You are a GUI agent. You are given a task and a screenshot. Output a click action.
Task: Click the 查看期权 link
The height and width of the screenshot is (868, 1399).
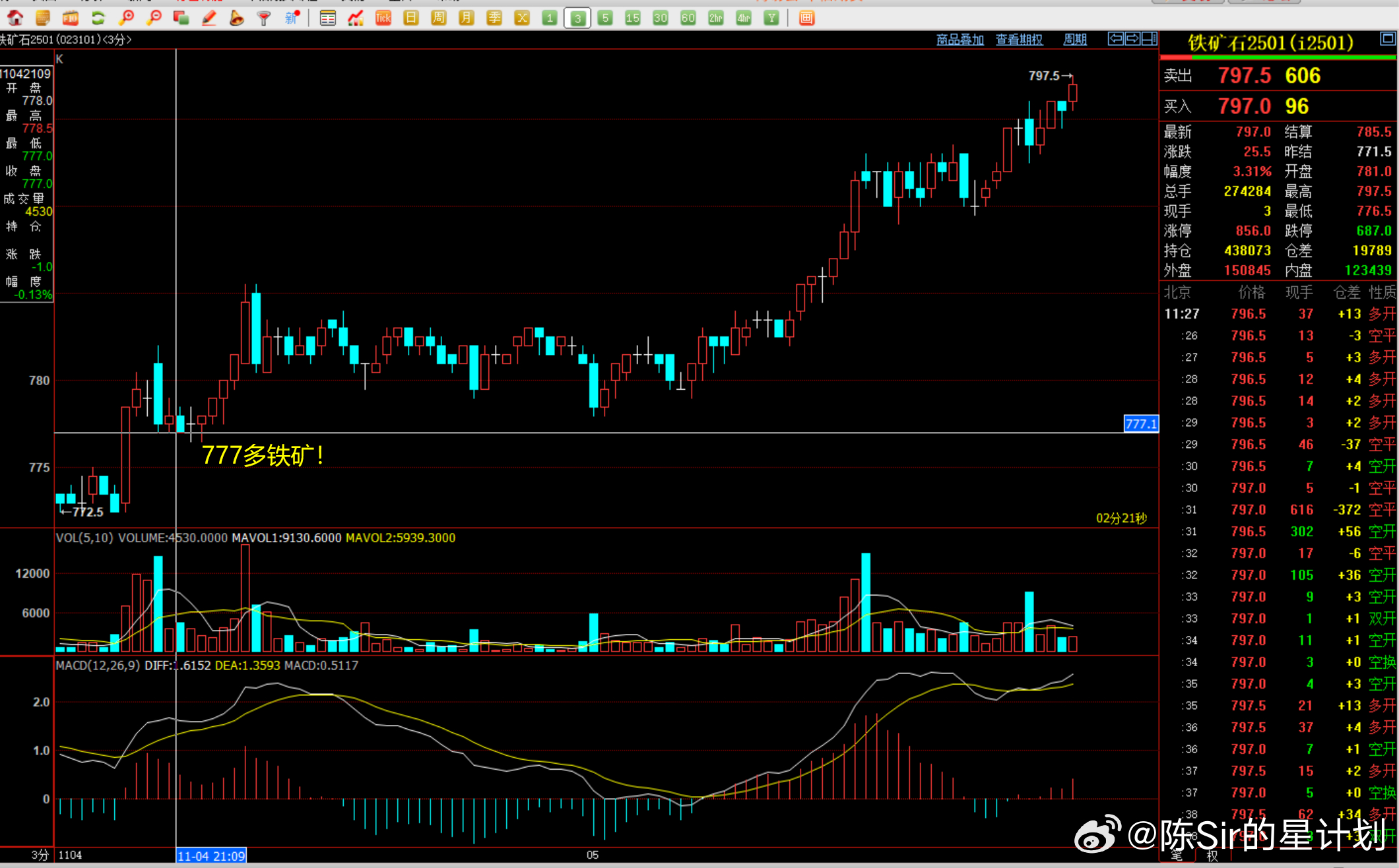click(1020, 40)
